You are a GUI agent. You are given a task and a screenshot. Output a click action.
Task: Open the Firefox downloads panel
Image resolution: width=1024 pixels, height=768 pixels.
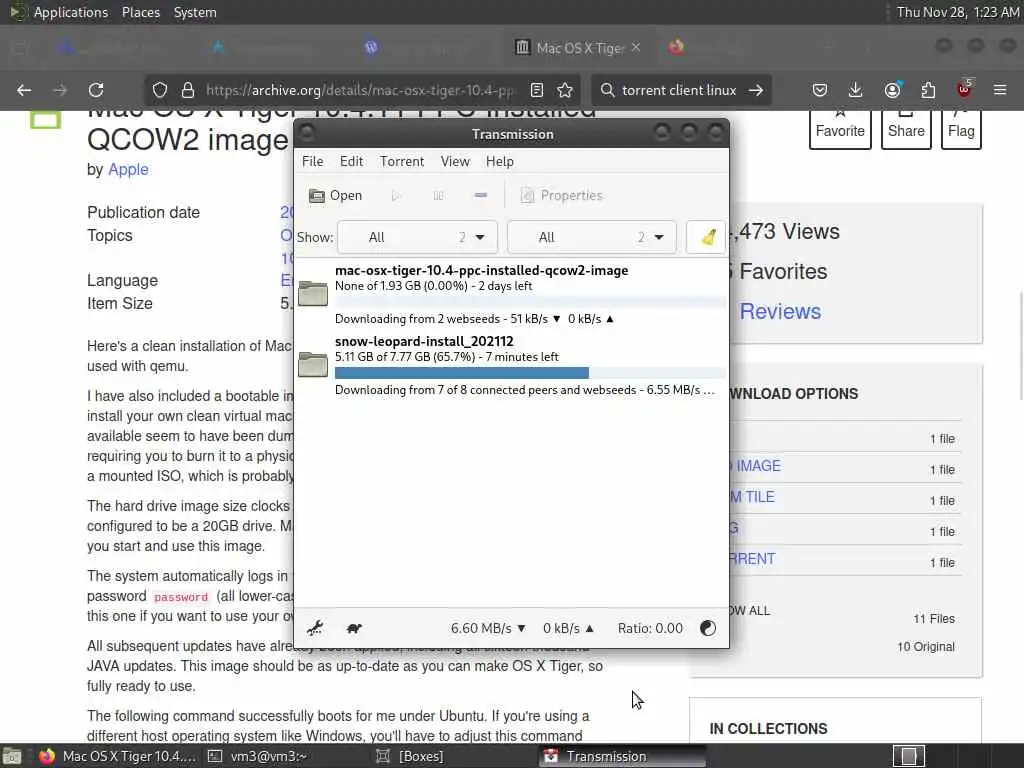(855, 90)
